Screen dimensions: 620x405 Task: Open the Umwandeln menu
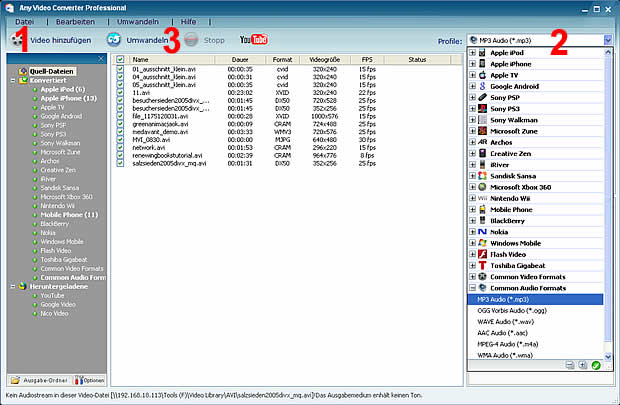[138, 22]
